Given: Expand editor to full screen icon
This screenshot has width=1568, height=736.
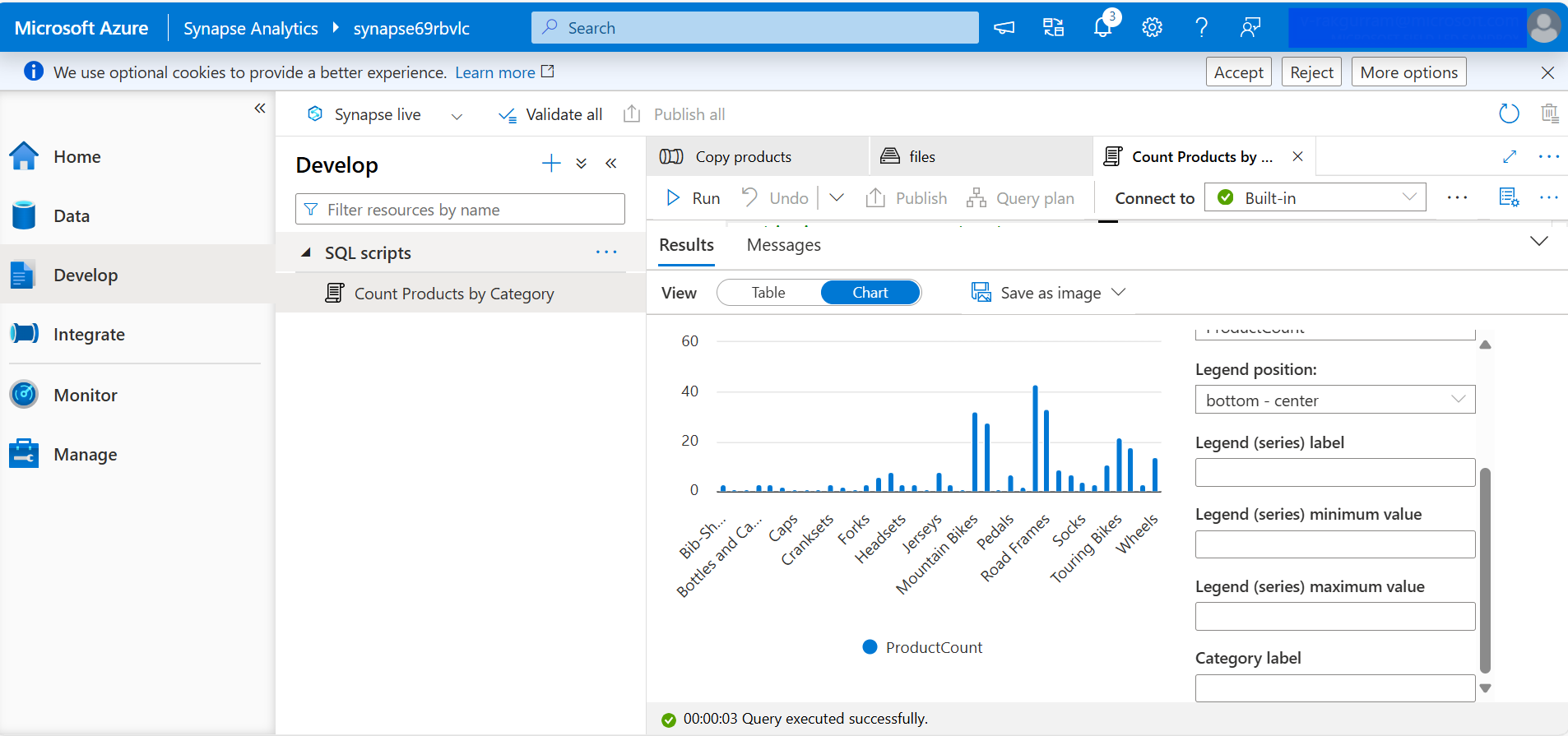Looking at the screenshot, I should pyautogui.click(x=1510, y=156).
